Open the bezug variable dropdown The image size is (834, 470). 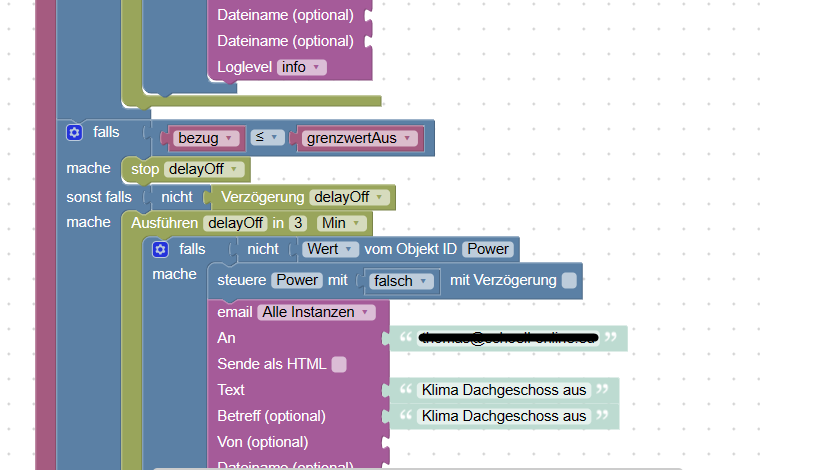click(x=205, y=138)
